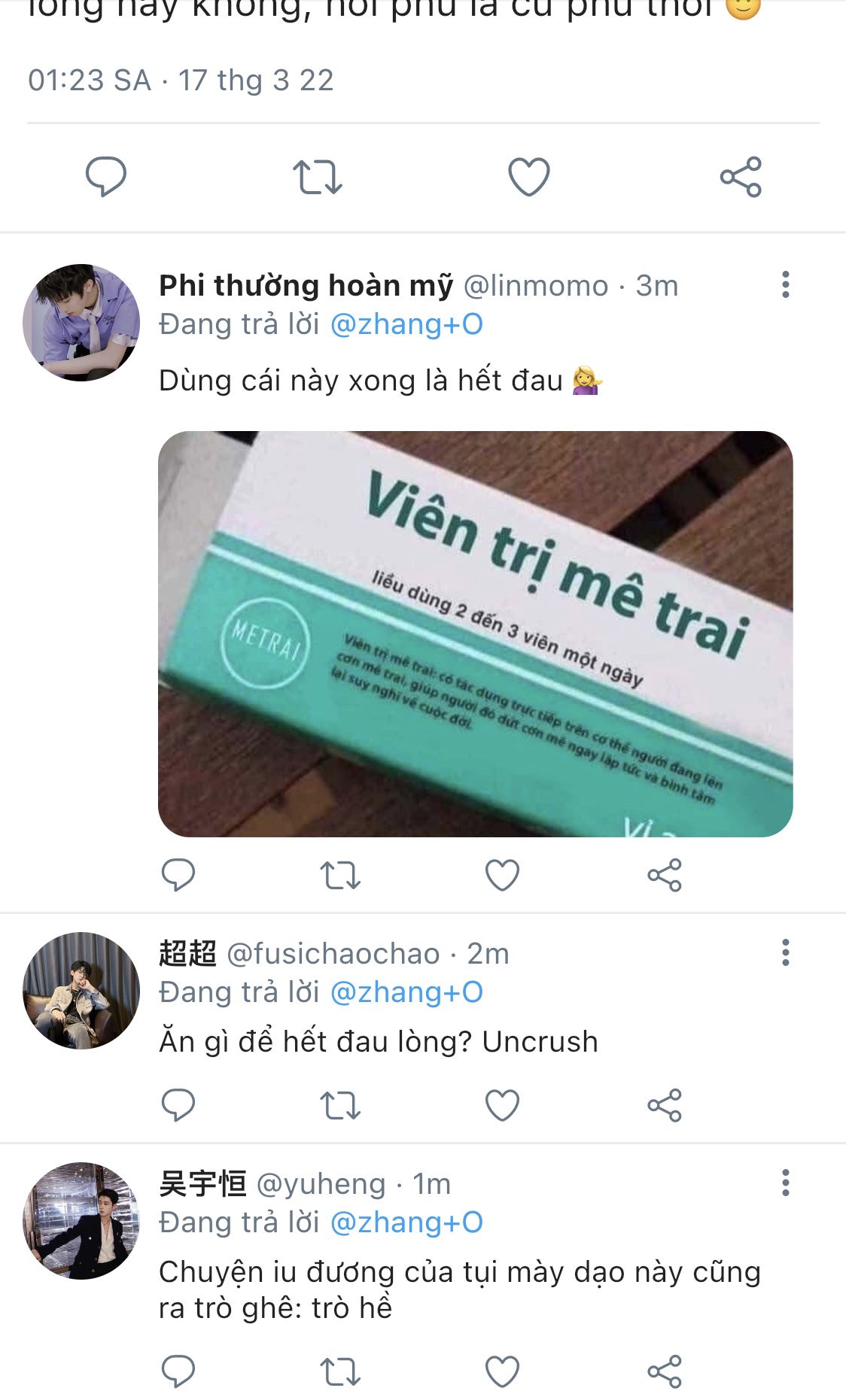Retweet fusichaochao's Uncrush reply
The width and height of the screenshot is (846, 1400).
tap(340, 1106)
